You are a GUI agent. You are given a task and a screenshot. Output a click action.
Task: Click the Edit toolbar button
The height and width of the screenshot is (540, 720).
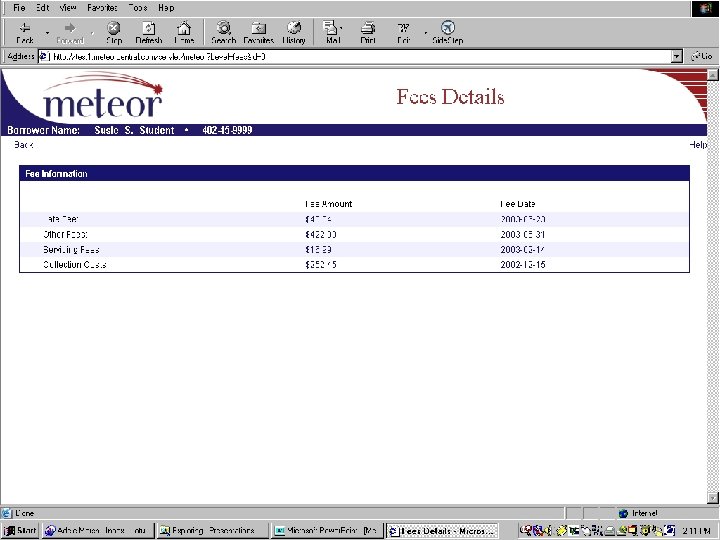403,33
